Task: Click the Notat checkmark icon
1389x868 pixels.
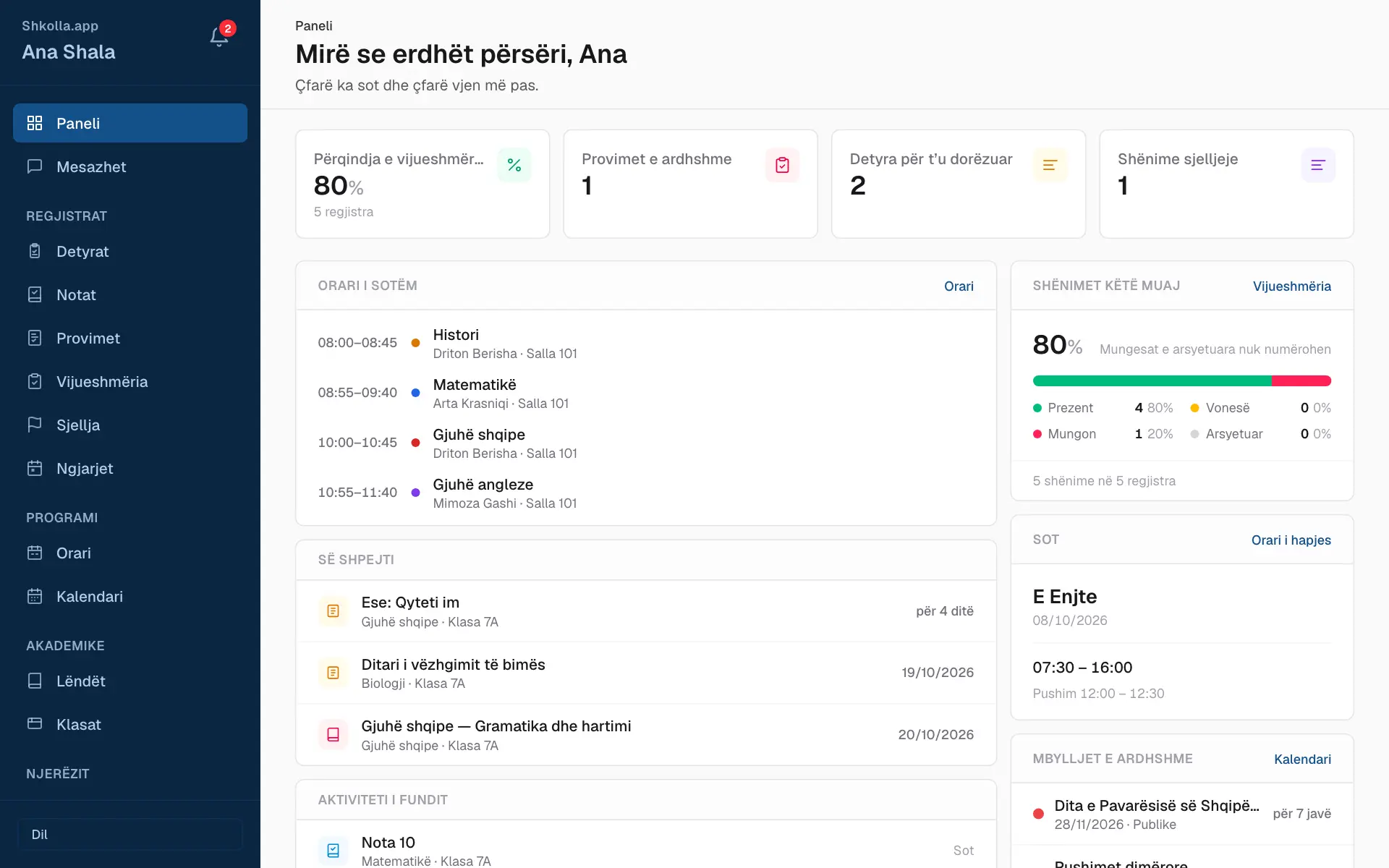Action: tap(35, 294)
